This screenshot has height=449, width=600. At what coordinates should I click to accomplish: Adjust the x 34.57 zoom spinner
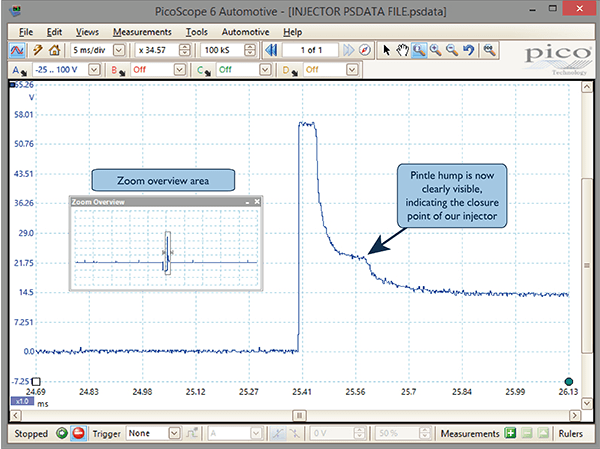184,50
